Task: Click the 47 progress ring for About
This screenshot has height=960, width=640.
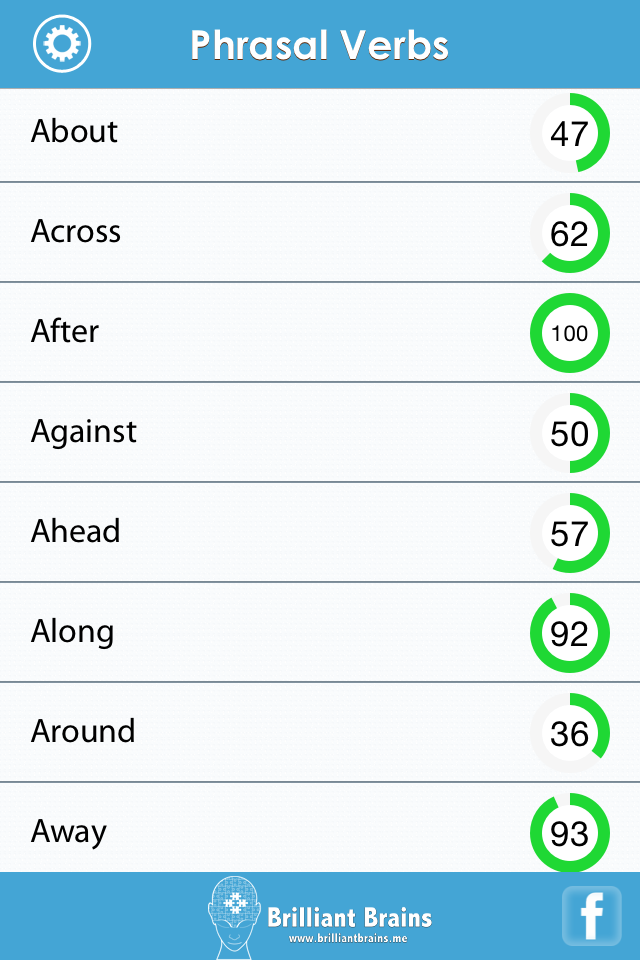Action: point(569,133)
